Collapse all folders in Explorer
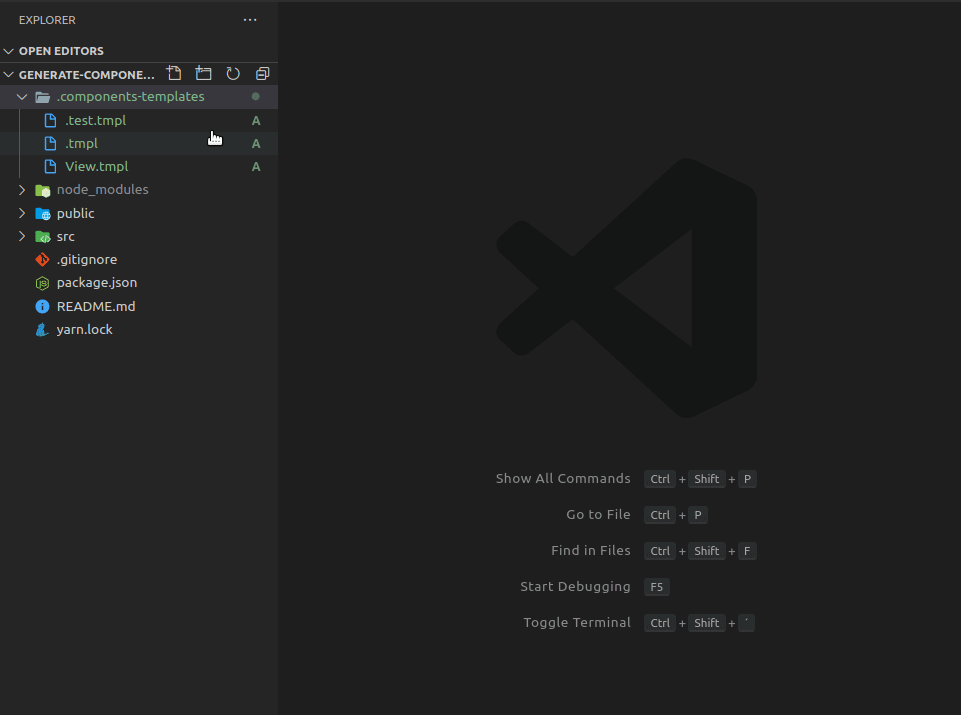The image size is (961, 715). pos(262,74)
